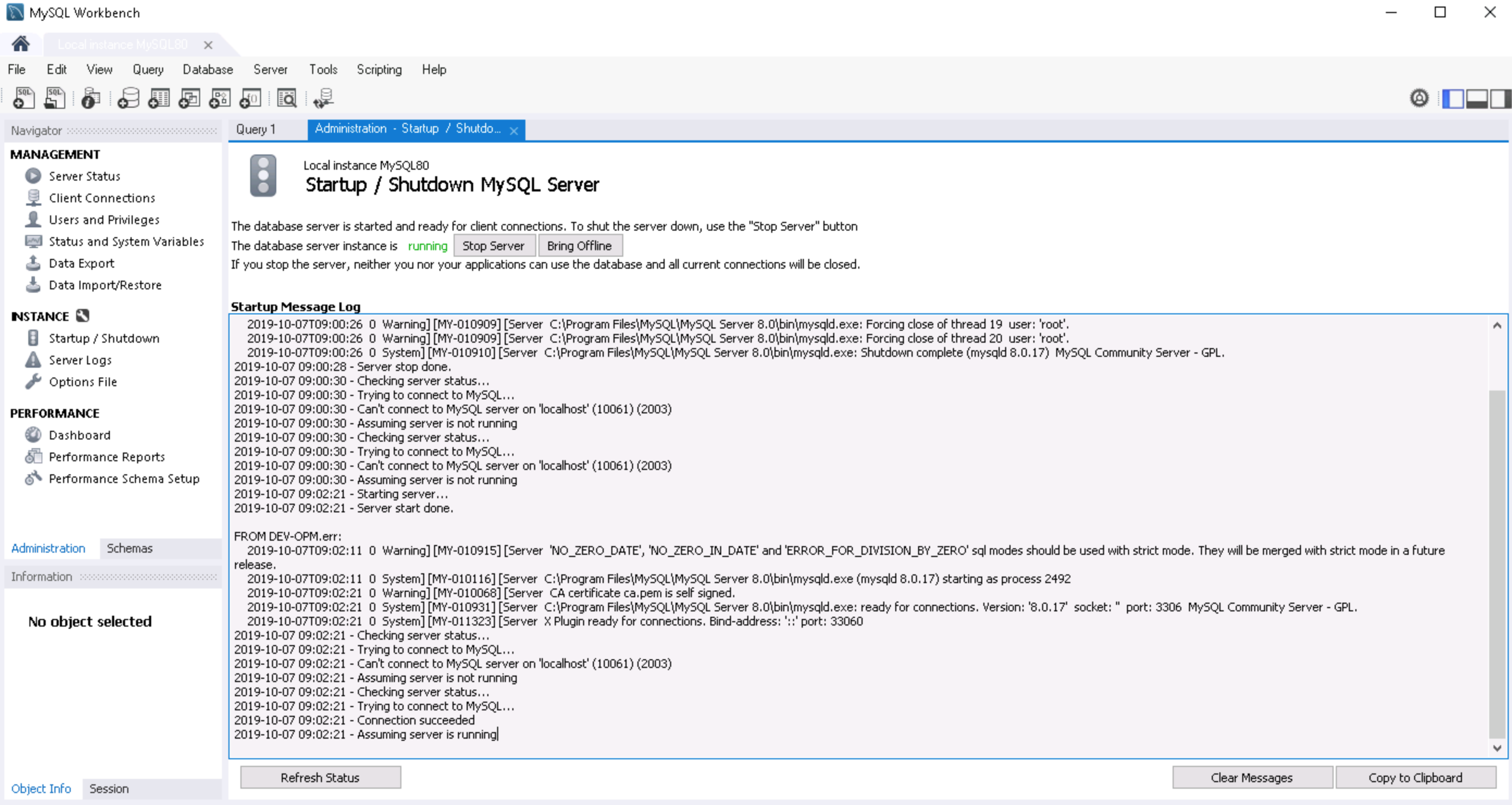Switch to the Administration navigator tab
The height and width of the screenshot is (805, 1512).
[48, 548]
